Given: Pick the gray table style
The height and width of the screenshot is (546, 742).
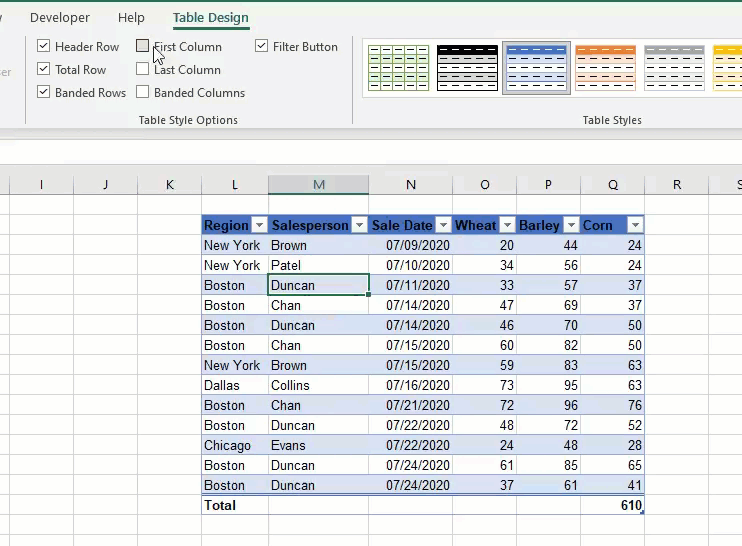Looking at the screenshot, I should point(675,68).
